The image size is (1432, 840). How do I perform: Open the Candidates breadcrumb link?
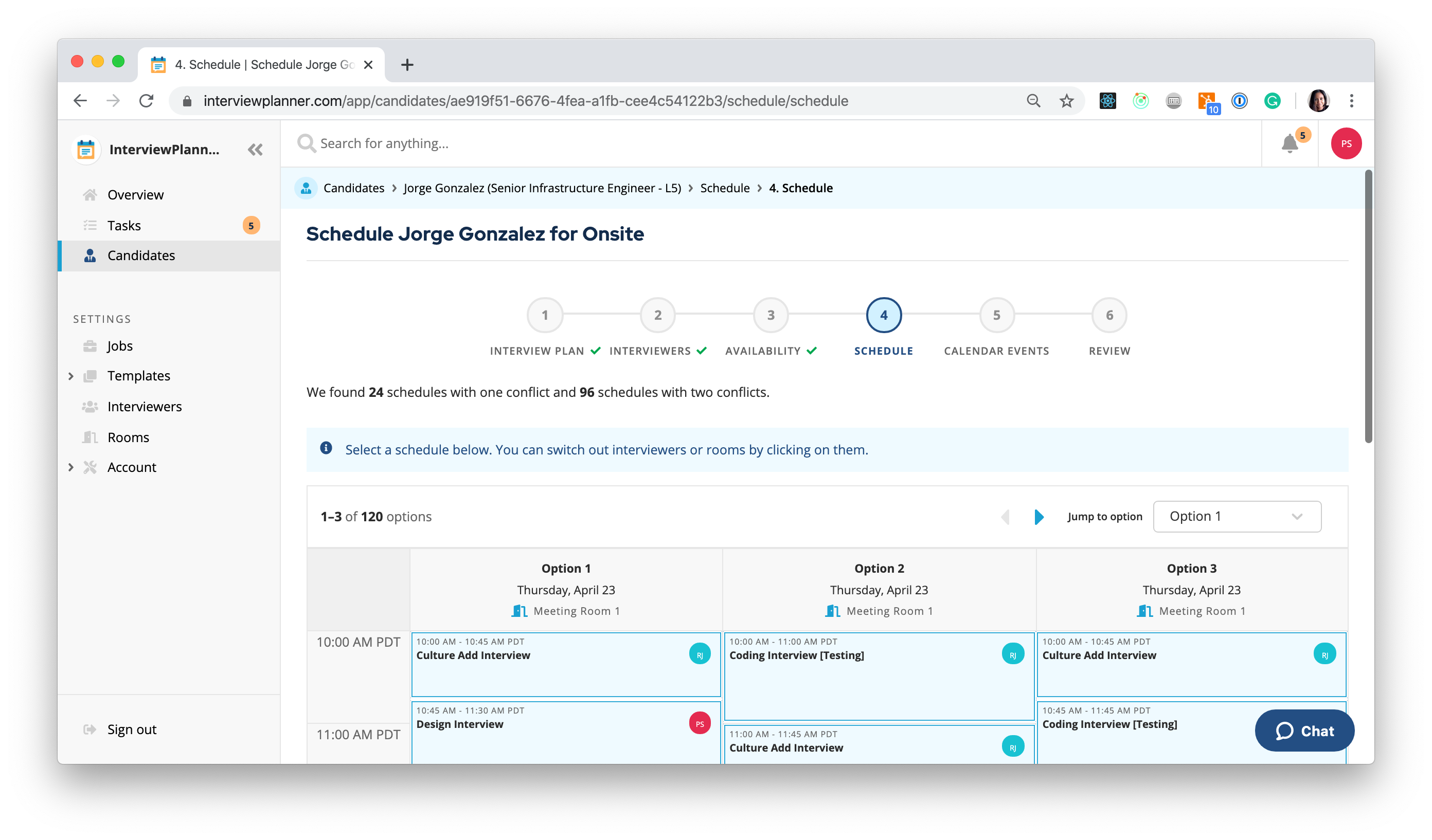pos(353,188)
